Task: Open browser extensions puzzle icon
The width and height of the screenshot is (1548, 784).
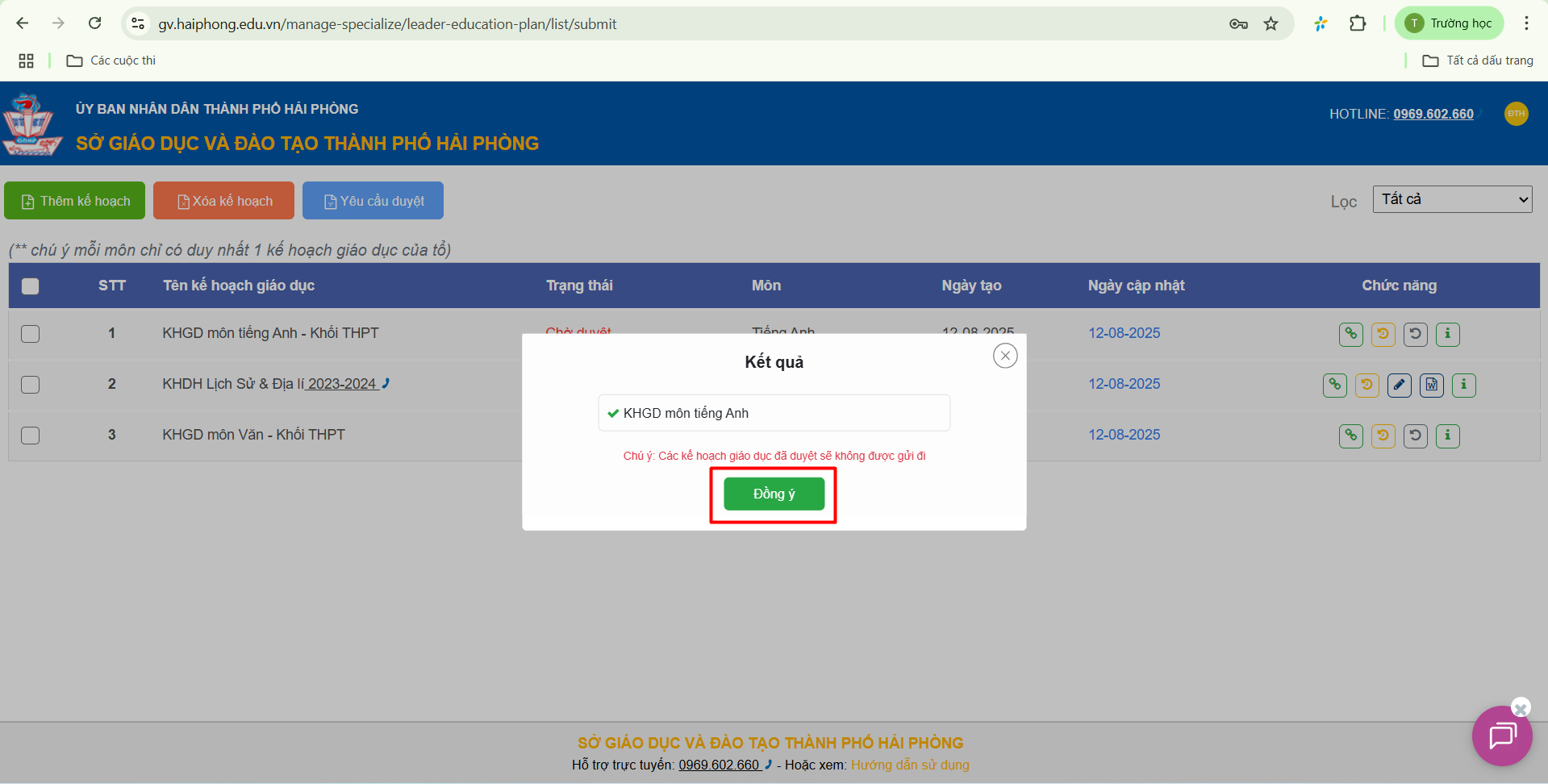Action: pyautogui.click(x=1358, y=23)
